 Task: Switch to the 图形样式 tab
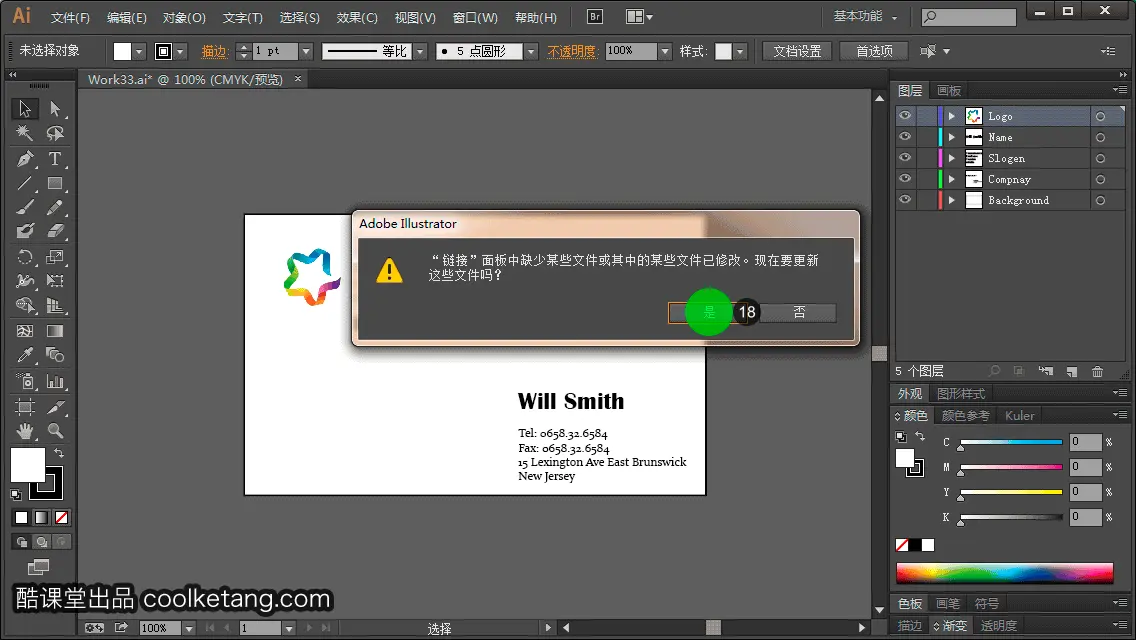pyautogui.click(x=961, y=394)
